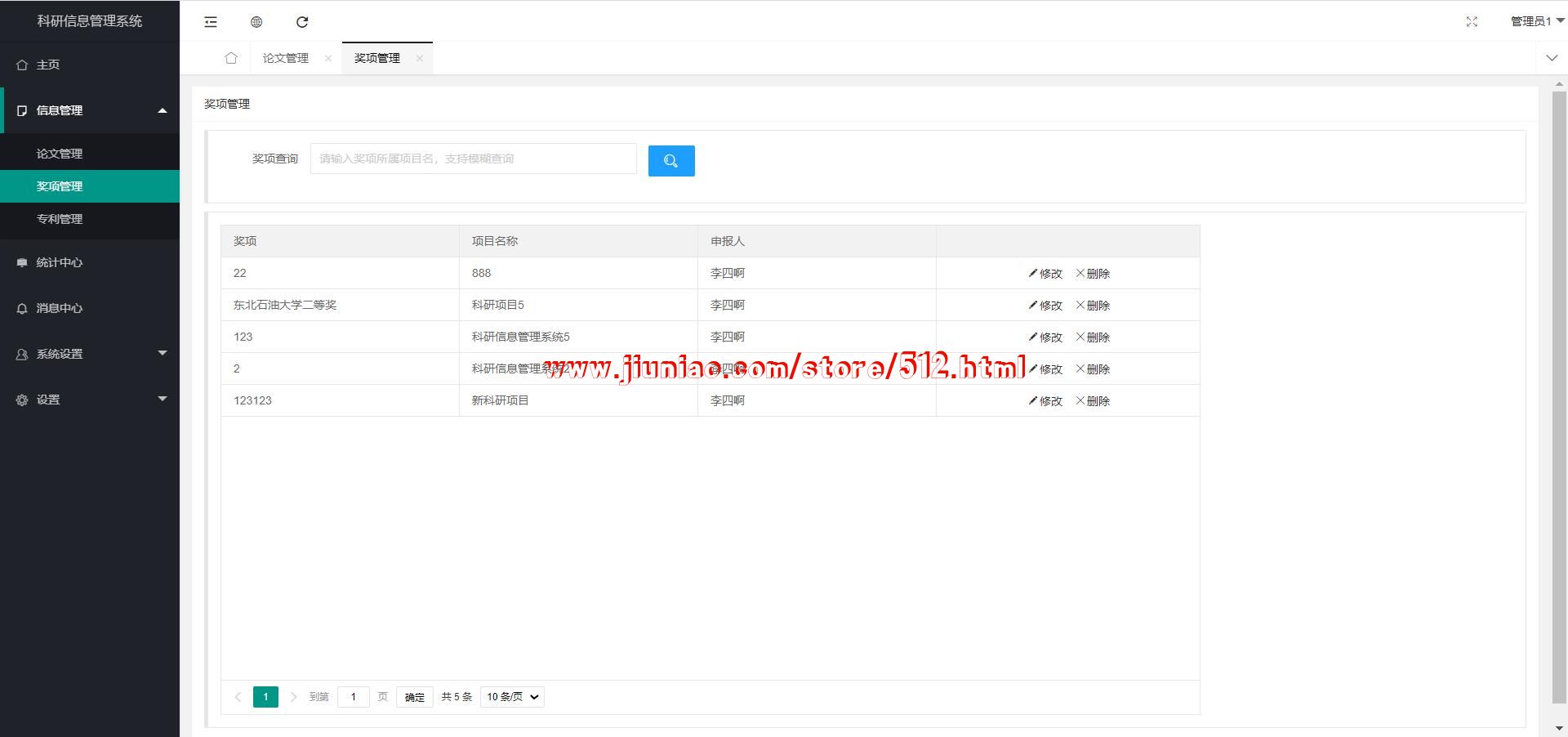Click the 确定 pagination button

pos(415,697)
